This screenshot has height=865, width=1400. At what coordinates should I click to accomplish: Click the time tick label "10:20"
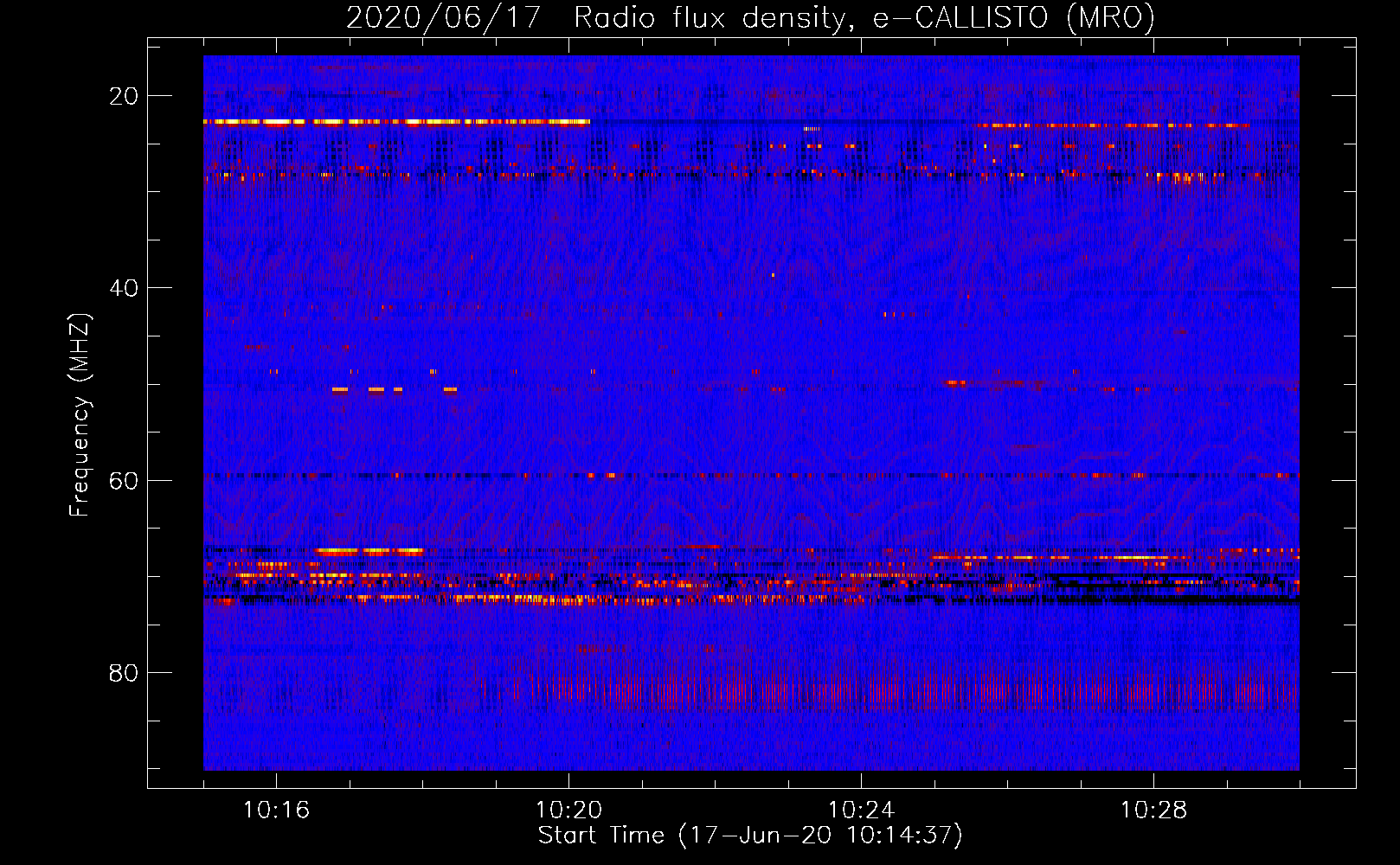[568, 811]
